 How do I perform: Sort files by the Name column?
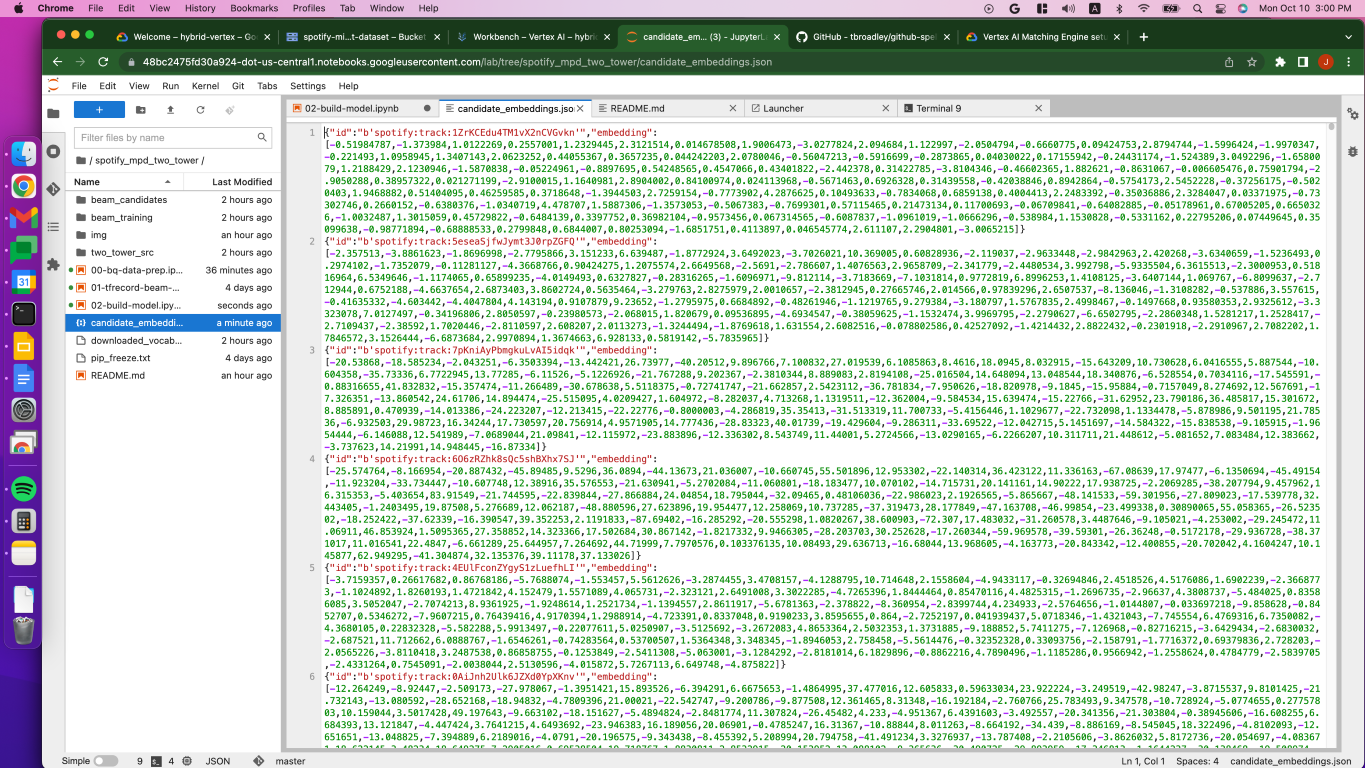coord(87,182)
